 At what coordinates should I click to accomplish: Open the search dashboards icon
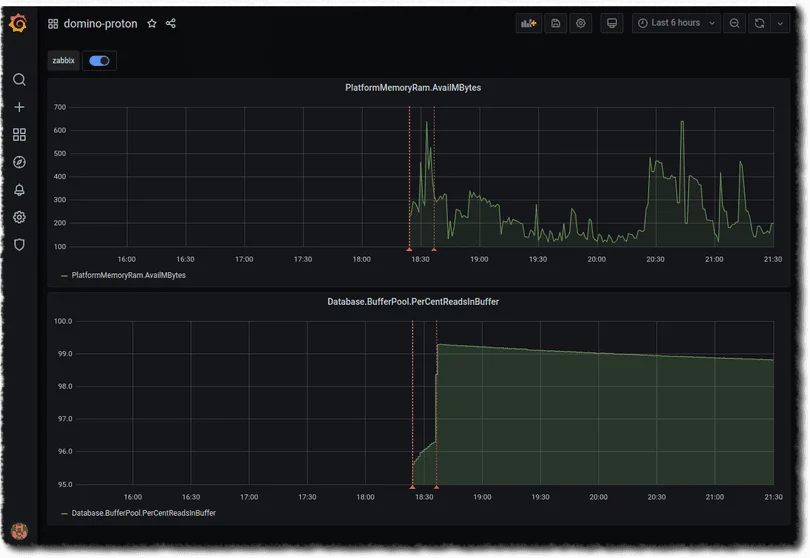pos(19,80)
